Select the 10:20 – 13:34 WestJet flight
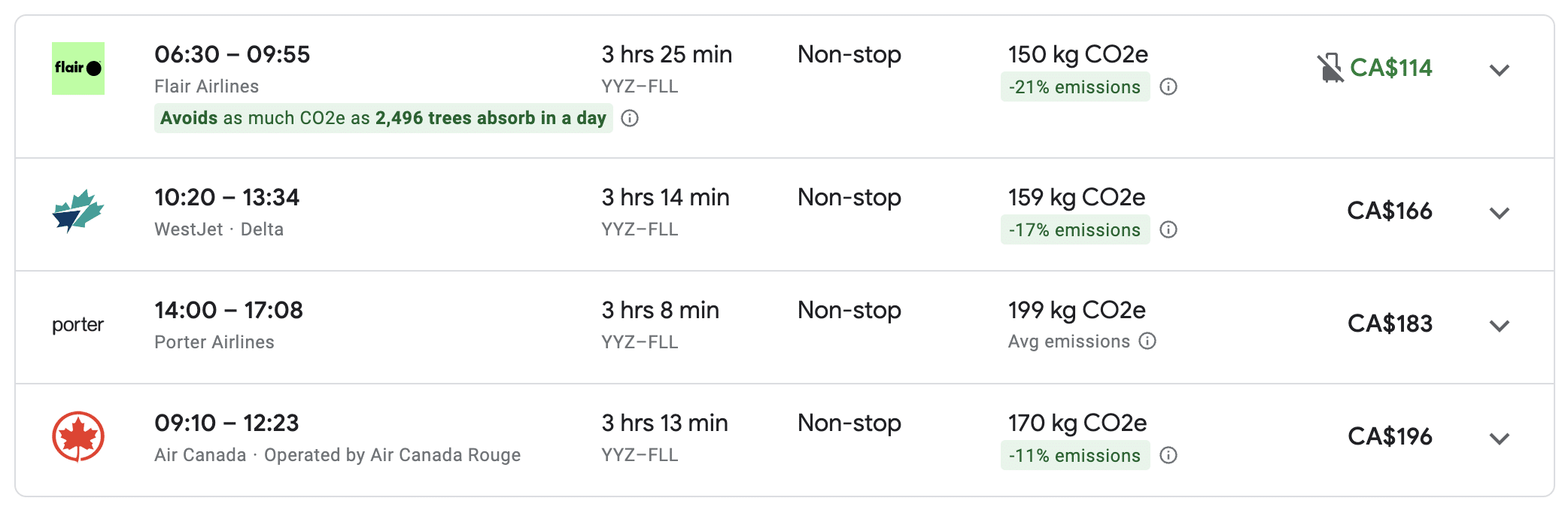 [x=226, y=197]
